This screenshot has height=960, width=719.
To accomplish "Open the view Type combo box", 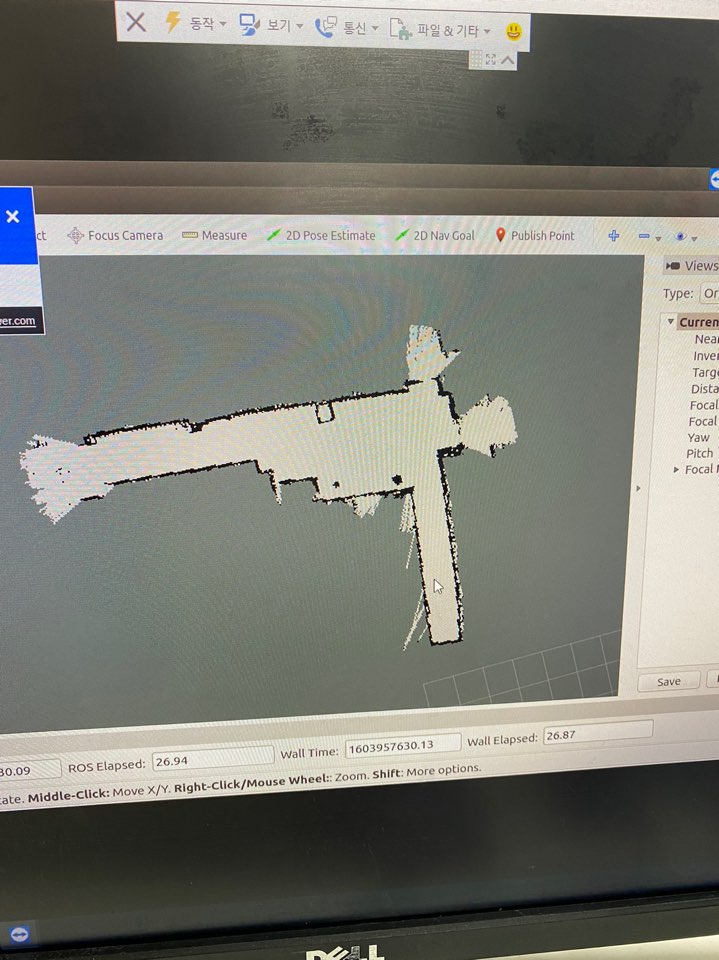I will (709, 293).
